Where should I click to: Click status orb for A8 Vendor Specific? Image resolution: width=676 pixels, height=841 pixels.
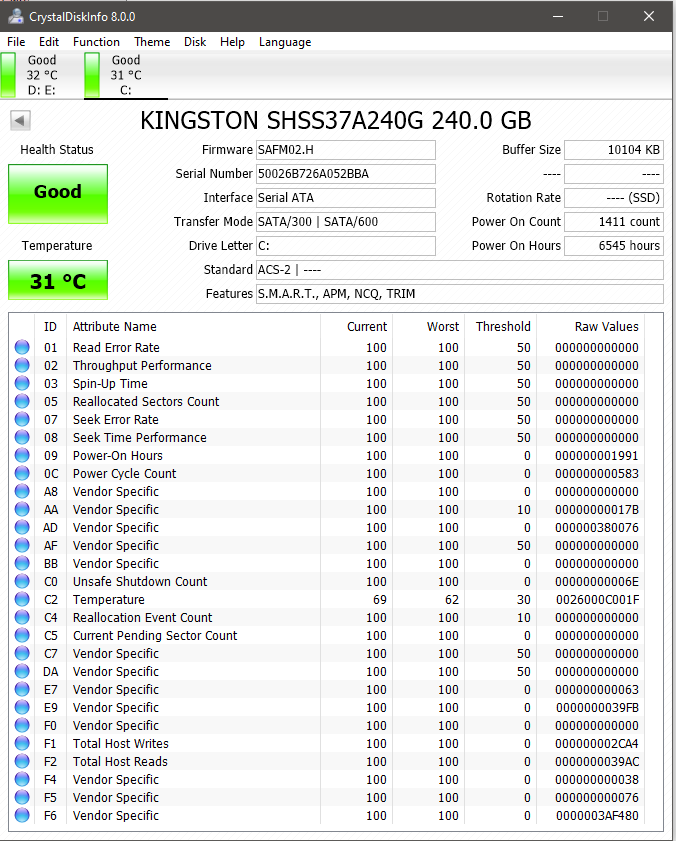click(22, 491)
